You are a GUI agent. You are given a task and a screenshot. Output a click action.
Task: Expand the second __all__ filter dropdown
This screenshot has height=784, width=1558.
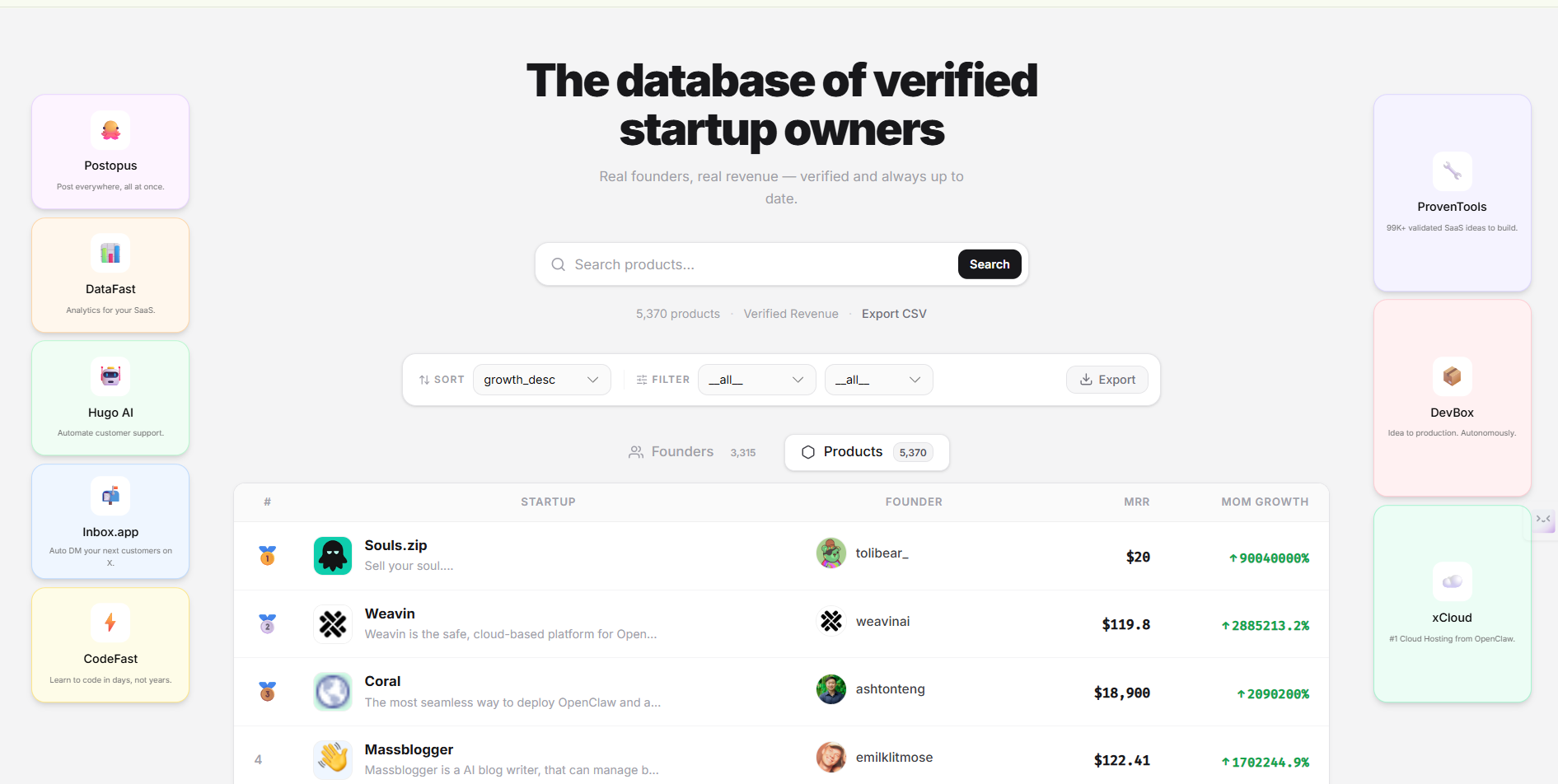pyautogui.click(x=878, y=380)
